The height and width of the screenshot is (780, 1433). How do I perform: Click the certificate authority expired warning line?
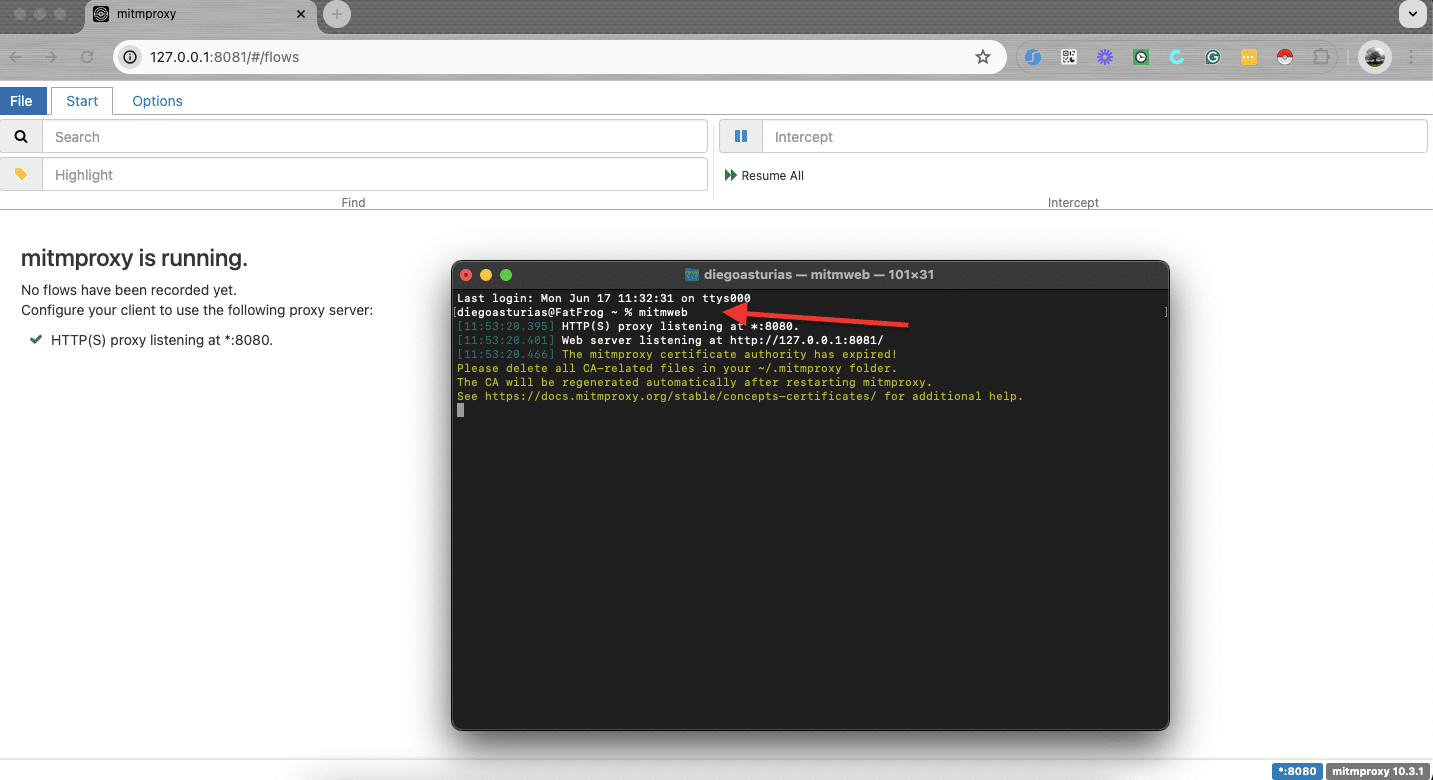729,354
